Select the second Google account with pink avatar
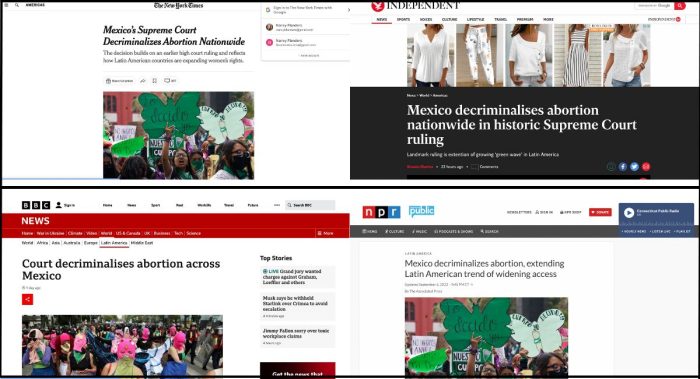 [x=306, y=42]
